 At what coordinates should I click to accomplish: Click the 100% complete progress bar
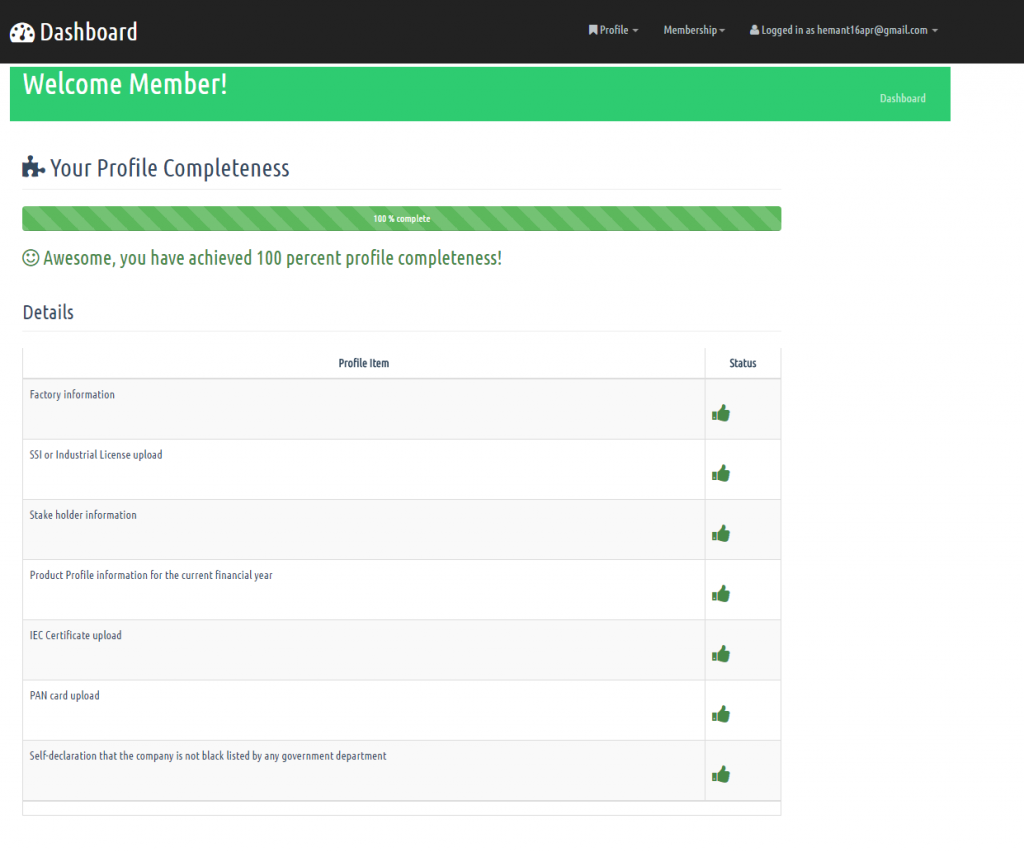(401, 218)
